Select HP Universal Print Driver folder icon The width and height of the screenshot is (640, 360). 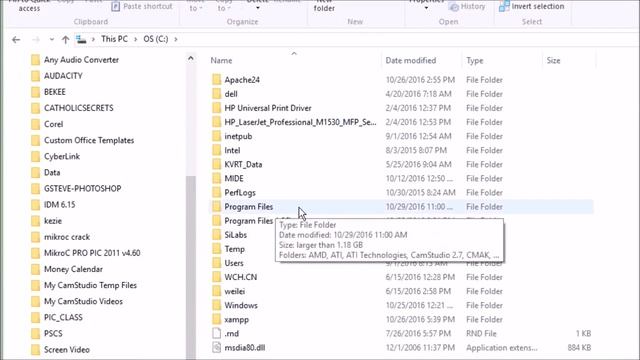217,108
